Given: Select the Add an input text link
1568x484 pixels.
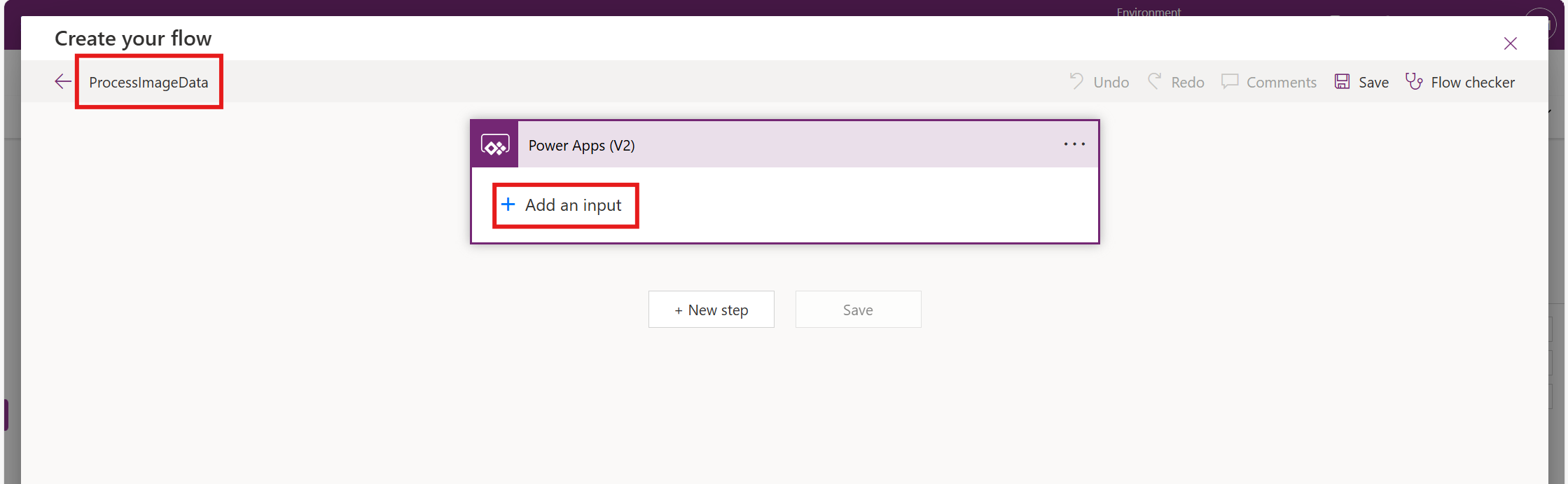Looking at the screenshot, I should (x=573, y=205).
